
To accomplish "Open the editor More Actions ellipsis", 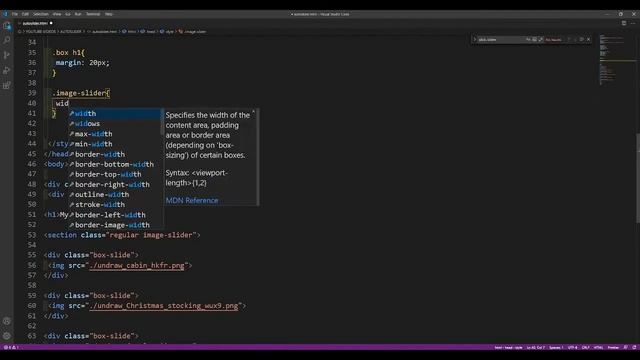I will pos(633,23).
